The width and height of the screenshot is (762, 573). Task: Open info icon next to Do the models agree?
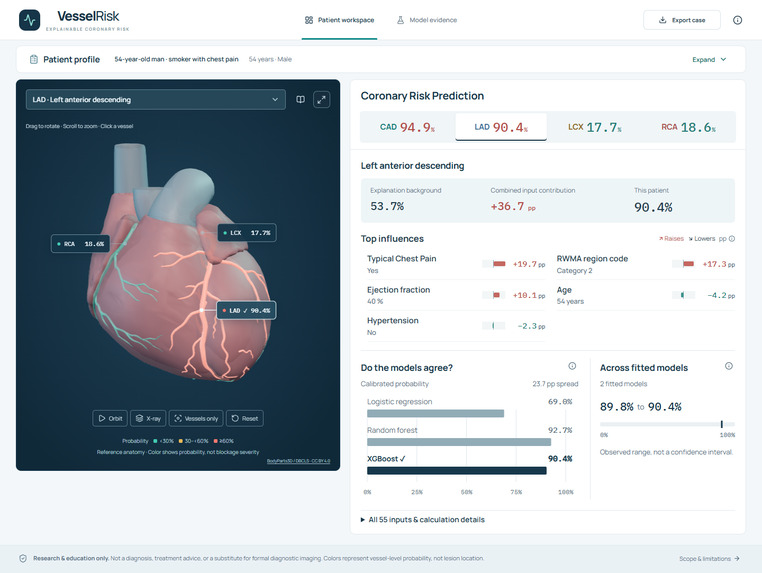(572, 366)
